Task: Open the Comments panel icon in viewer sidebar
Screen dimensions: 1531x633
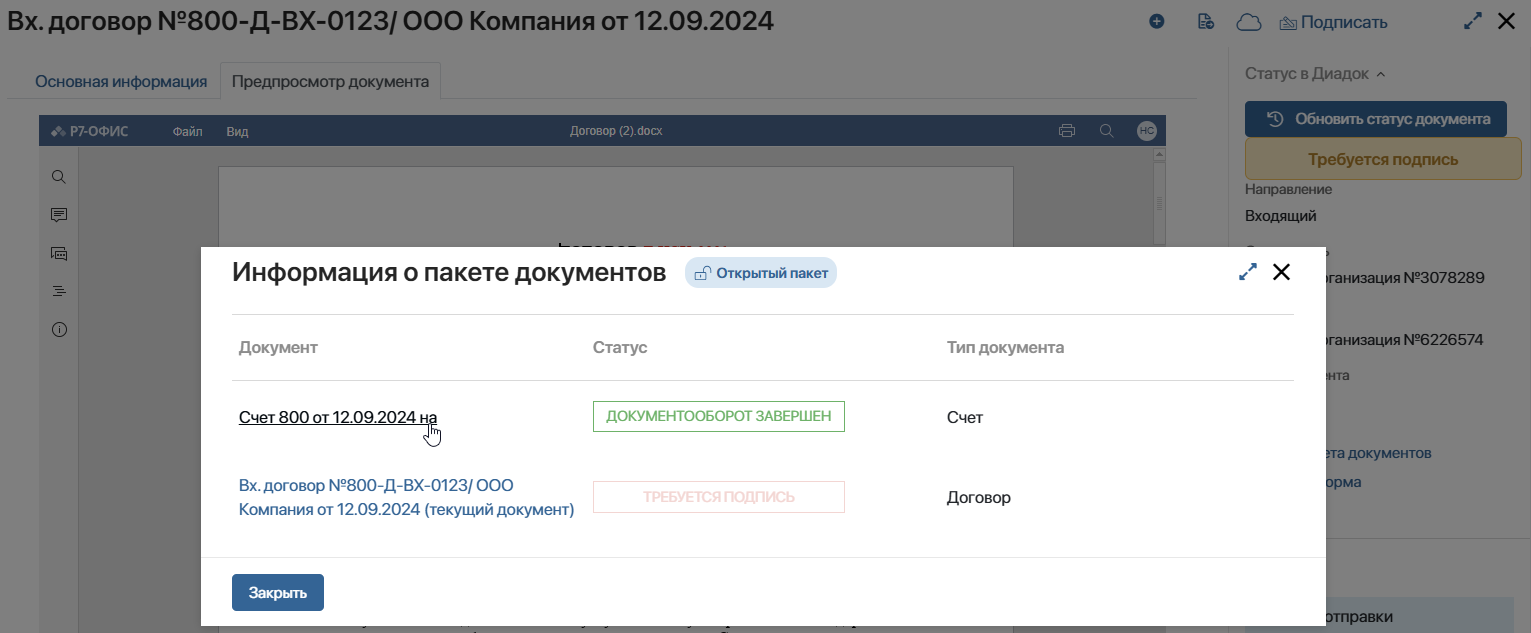Action: [58, 214]
